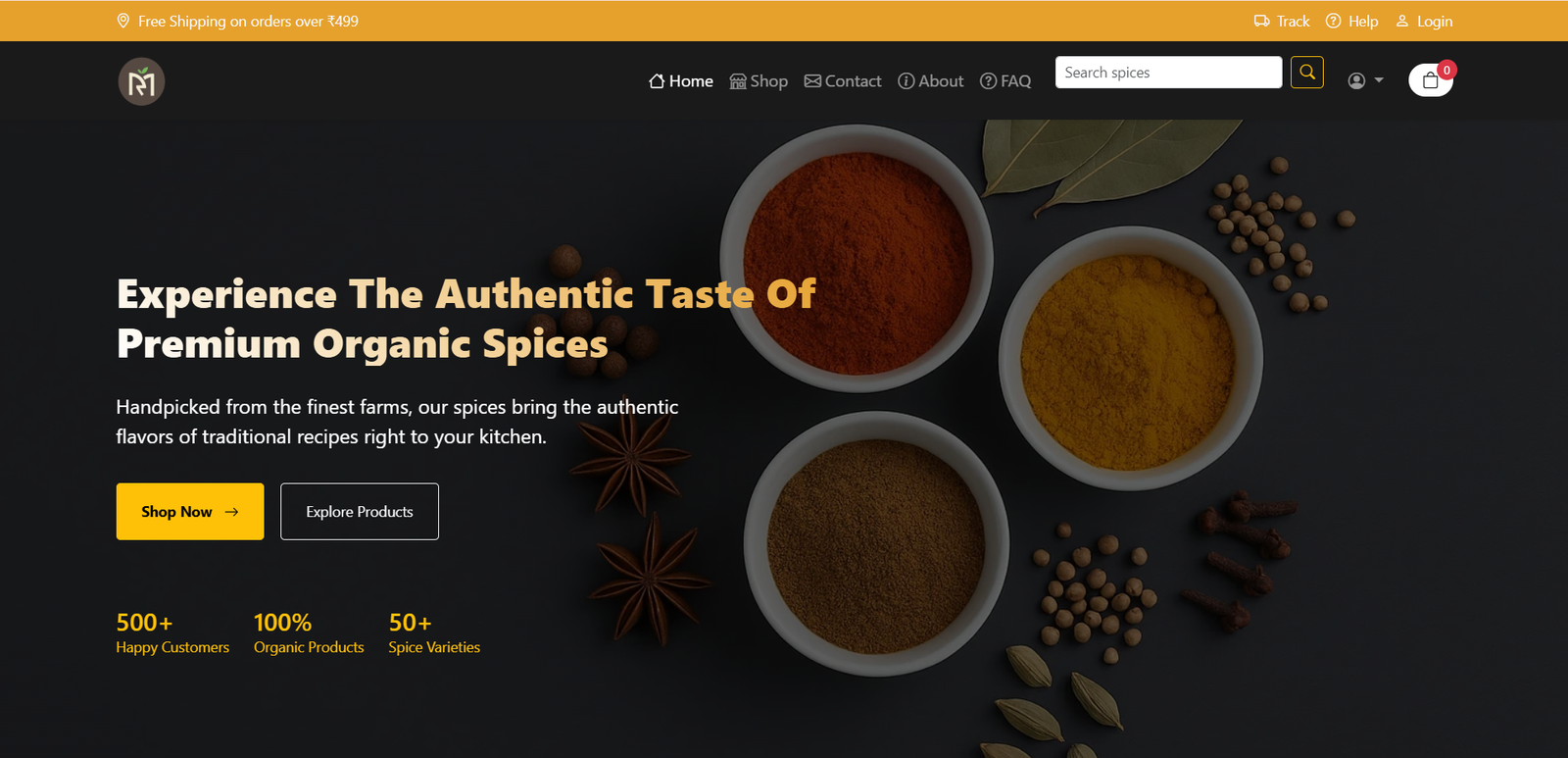Focus the Search spices field
The image size is (1568, 758).
(x=1168, y=73)
